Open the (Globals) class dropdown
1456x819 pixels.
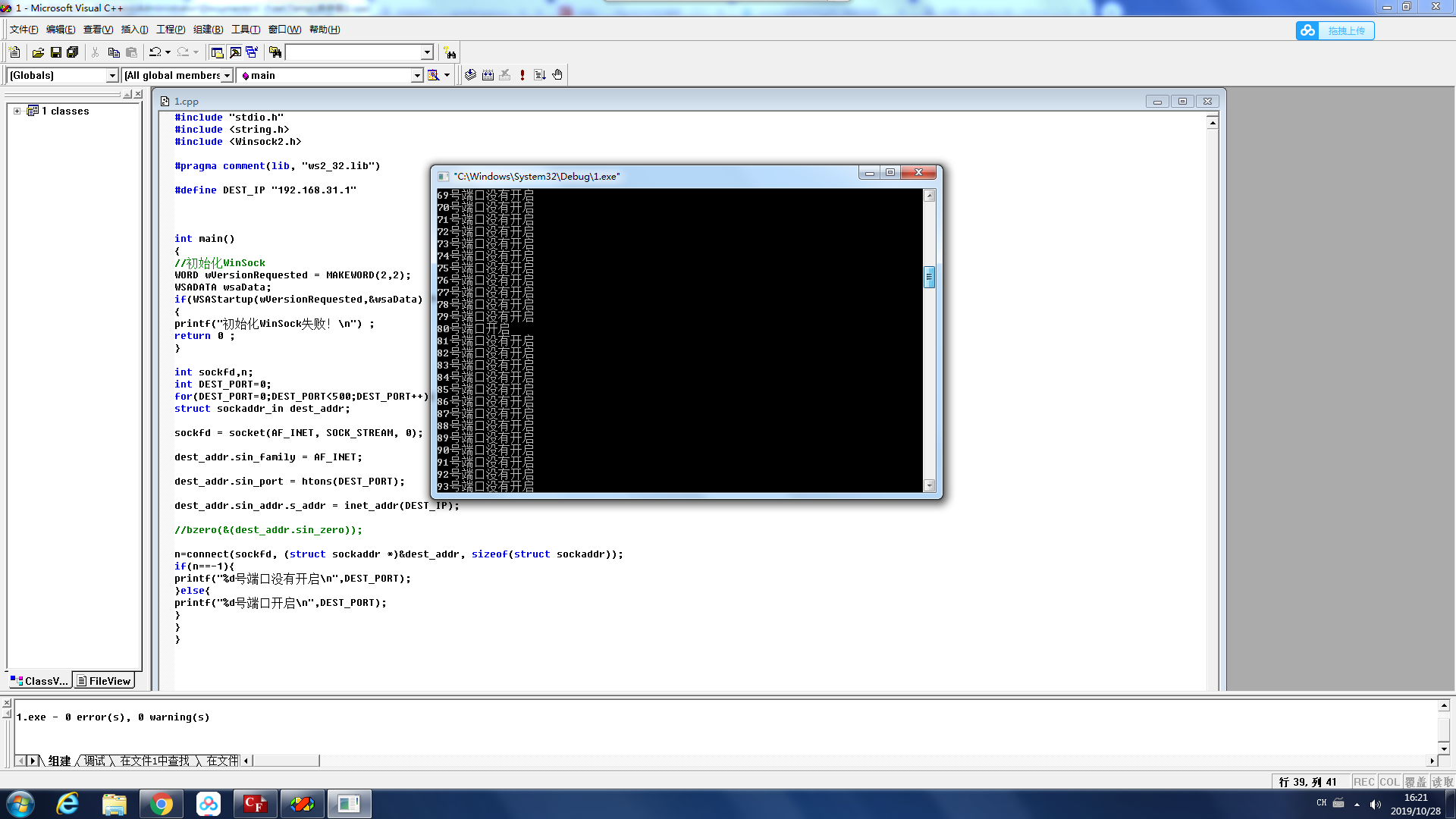click(112, 75)
